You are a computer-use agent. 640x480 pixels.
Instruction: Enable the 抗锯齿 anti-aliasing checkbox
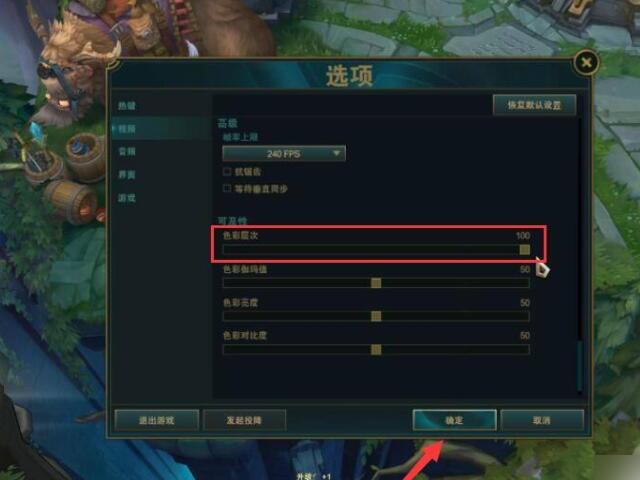227,171
